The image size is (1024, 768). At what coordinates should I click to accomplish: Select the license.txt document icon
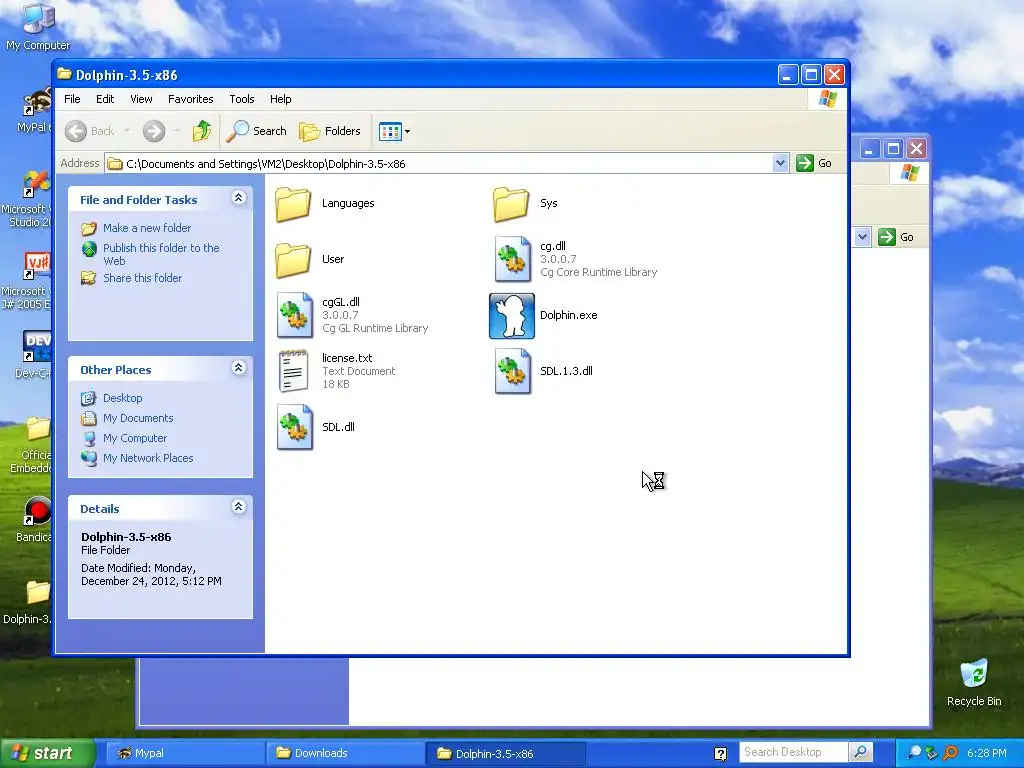293,371
